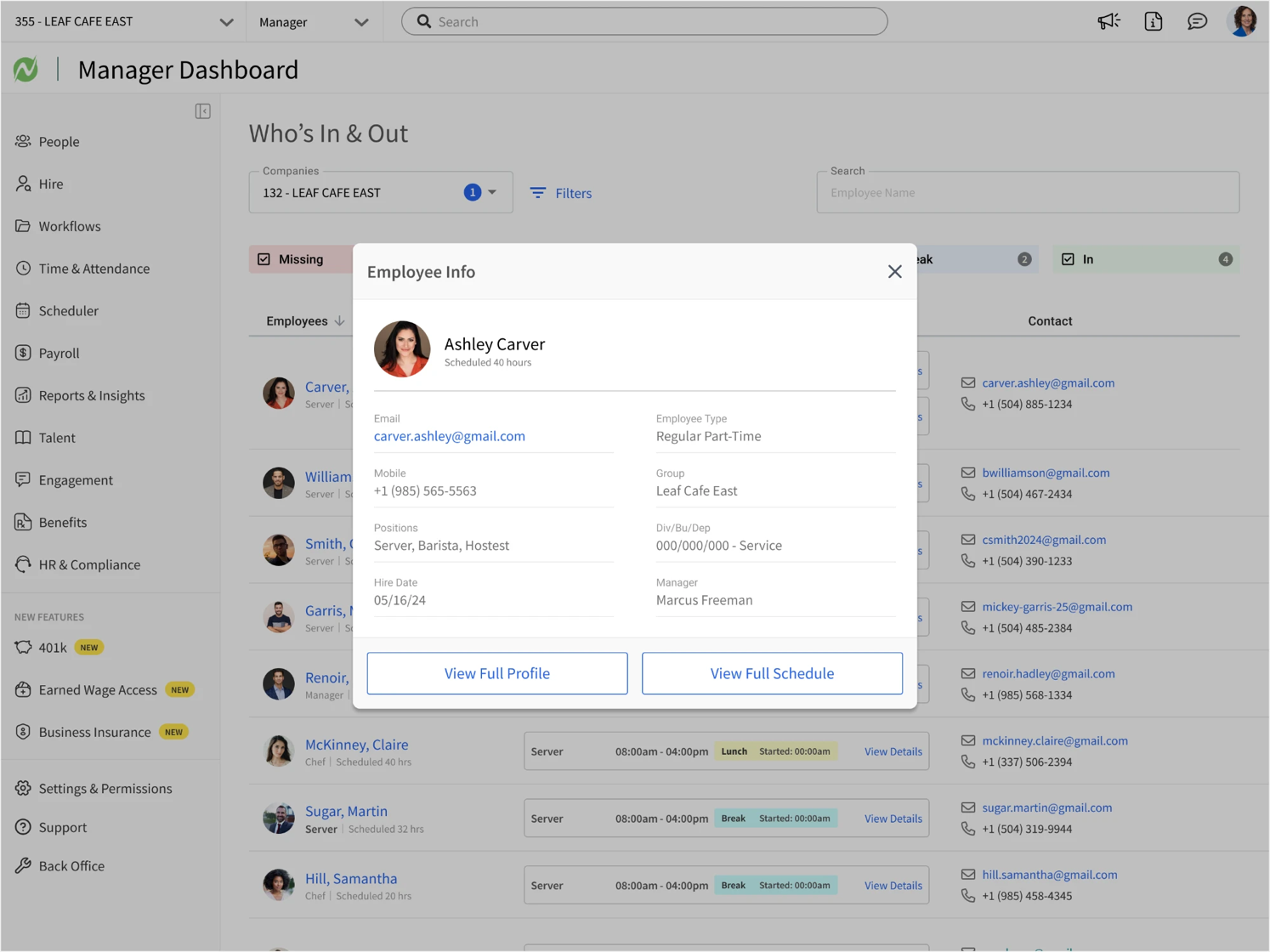Click phone icon beside +1 (504) 467-2434
Screen dimensions: 1270x952
pyautogui.click(x=968, y=494)
